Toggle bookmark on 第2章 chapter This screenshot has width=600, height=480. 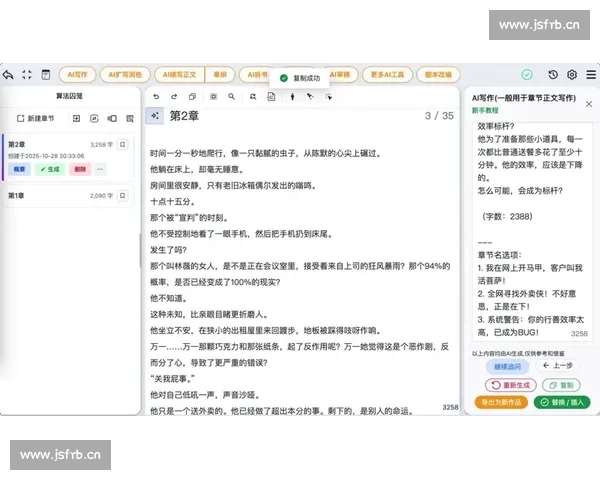tap(123, 145)
